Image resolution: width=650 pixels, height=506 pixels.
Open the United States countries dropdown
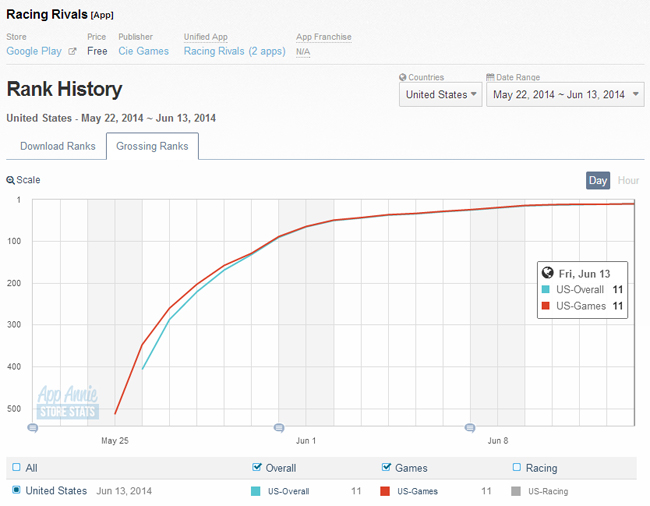tap(440, 94)
